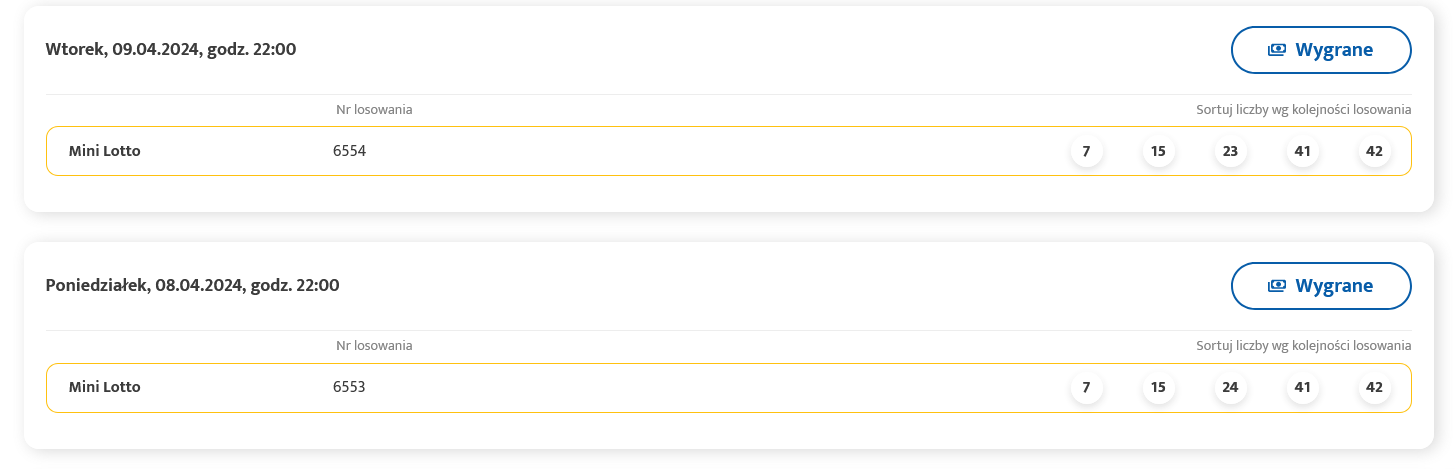Image resolution: width=1455 pixels, height=469 pixels.
Task: Open Wygrane for the 09.04.2024 draw
Action: 1320,50
